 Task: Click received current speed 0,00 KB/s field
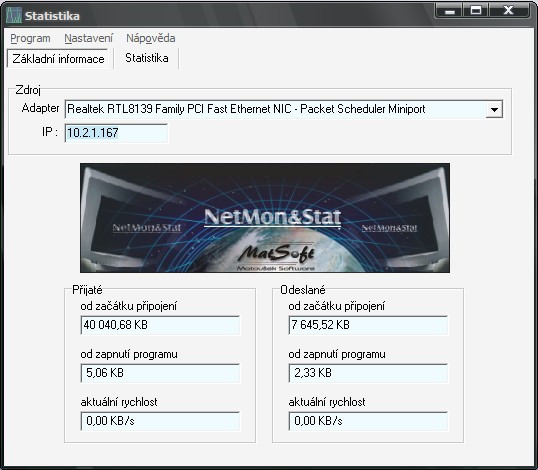tap(160, 421)
